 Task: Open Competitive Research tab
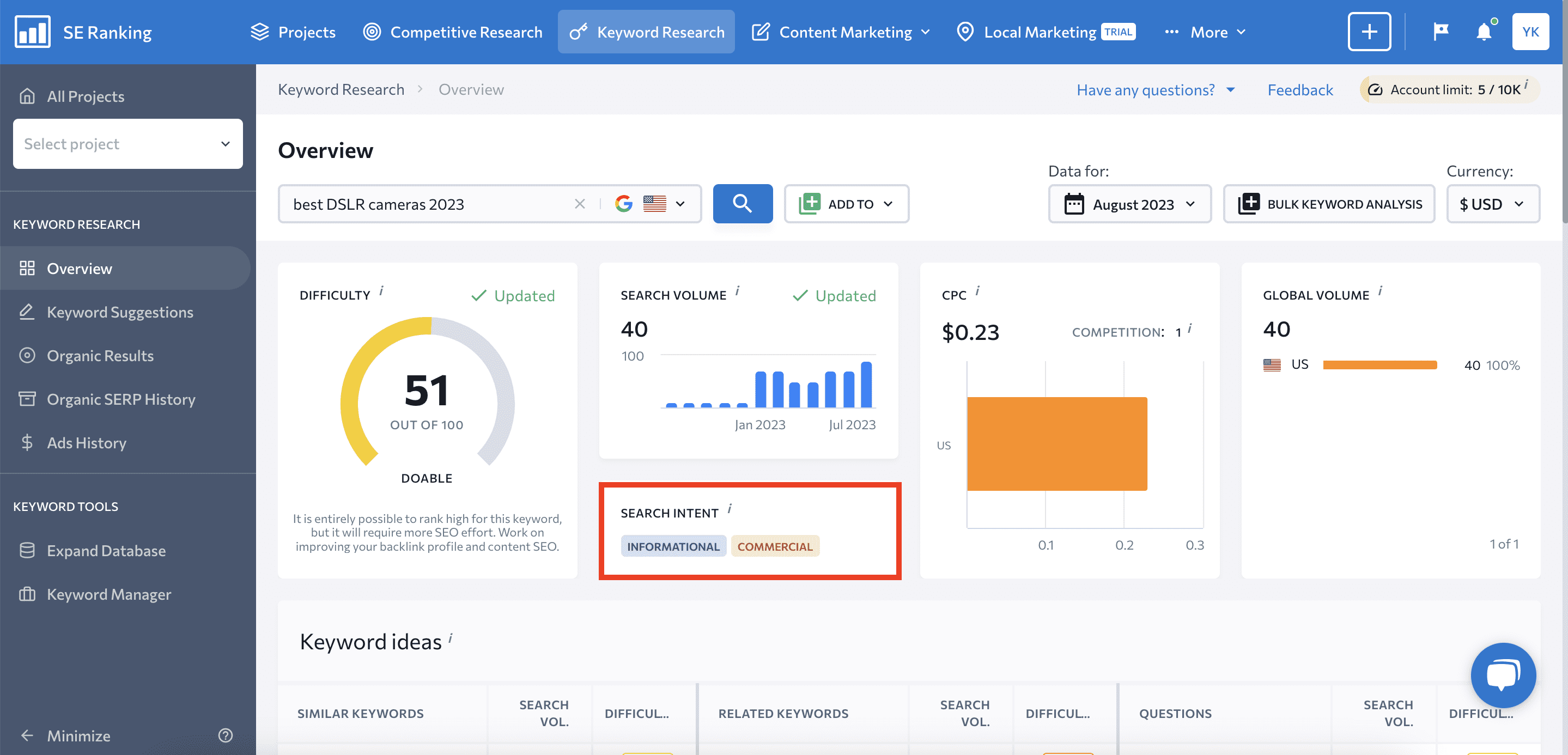tap(452, 32)
